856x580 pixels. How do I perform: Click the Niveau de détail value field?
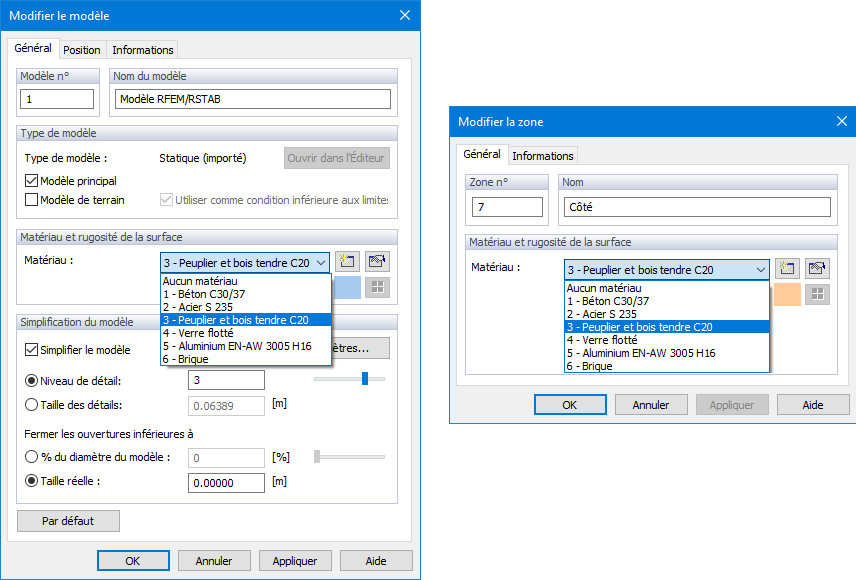pos(226,380)
